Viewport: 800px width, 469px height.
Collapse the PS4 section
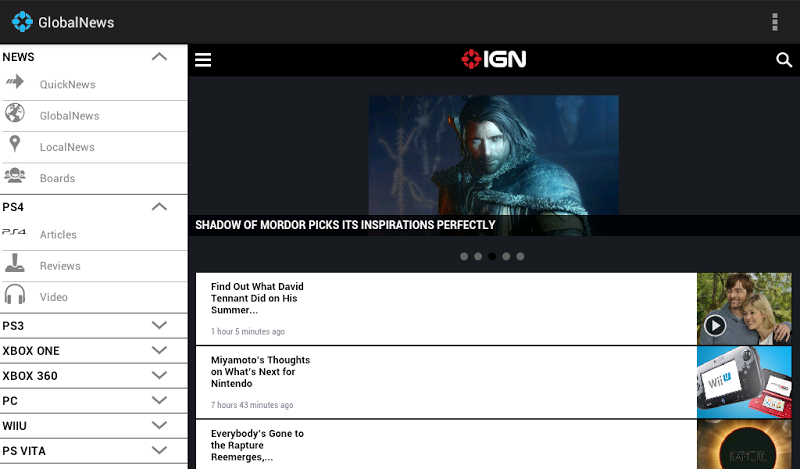coord(159,207)
